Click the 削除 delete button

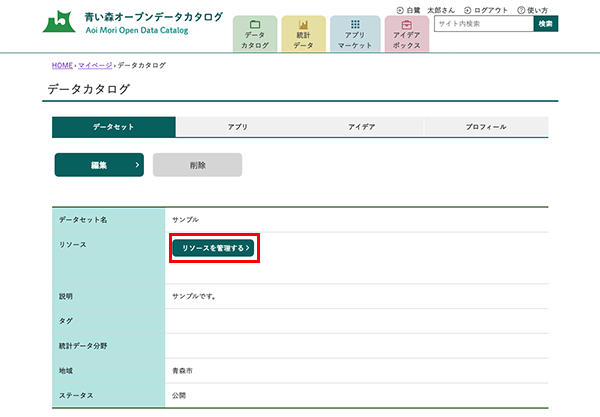tap(197, 165)
